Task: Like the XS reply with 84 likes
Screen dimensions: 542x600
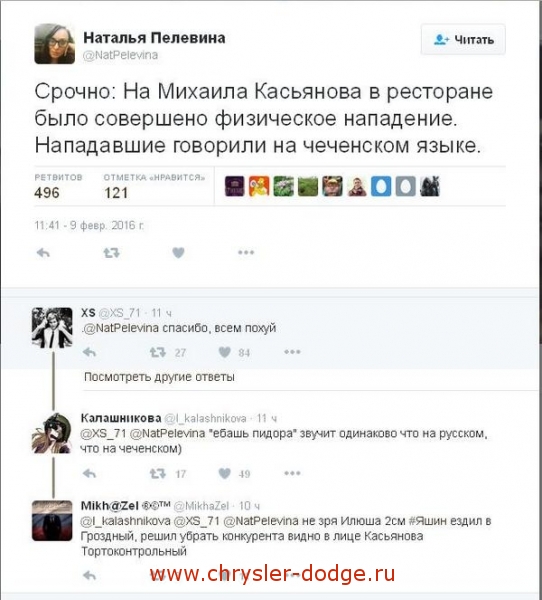Action: tap(225, 352)
